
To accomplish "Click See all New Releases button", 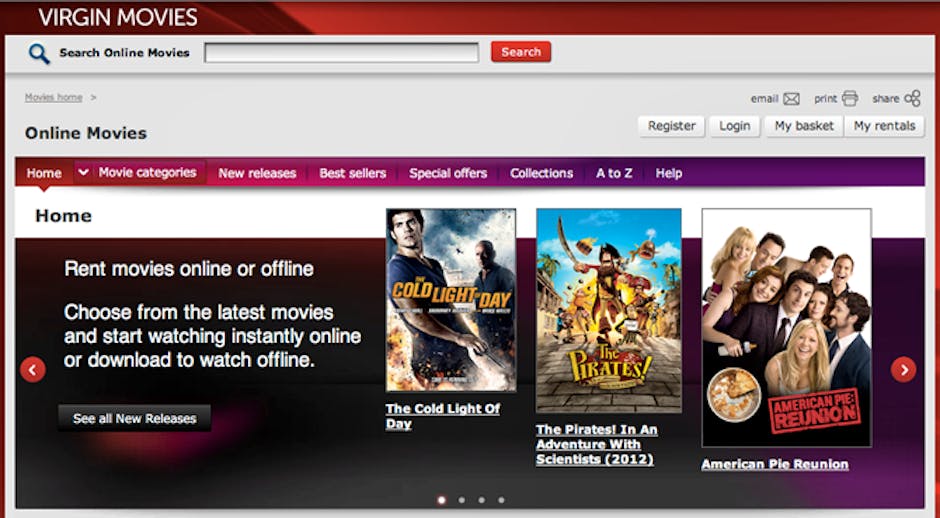I will tap(134, 418).
